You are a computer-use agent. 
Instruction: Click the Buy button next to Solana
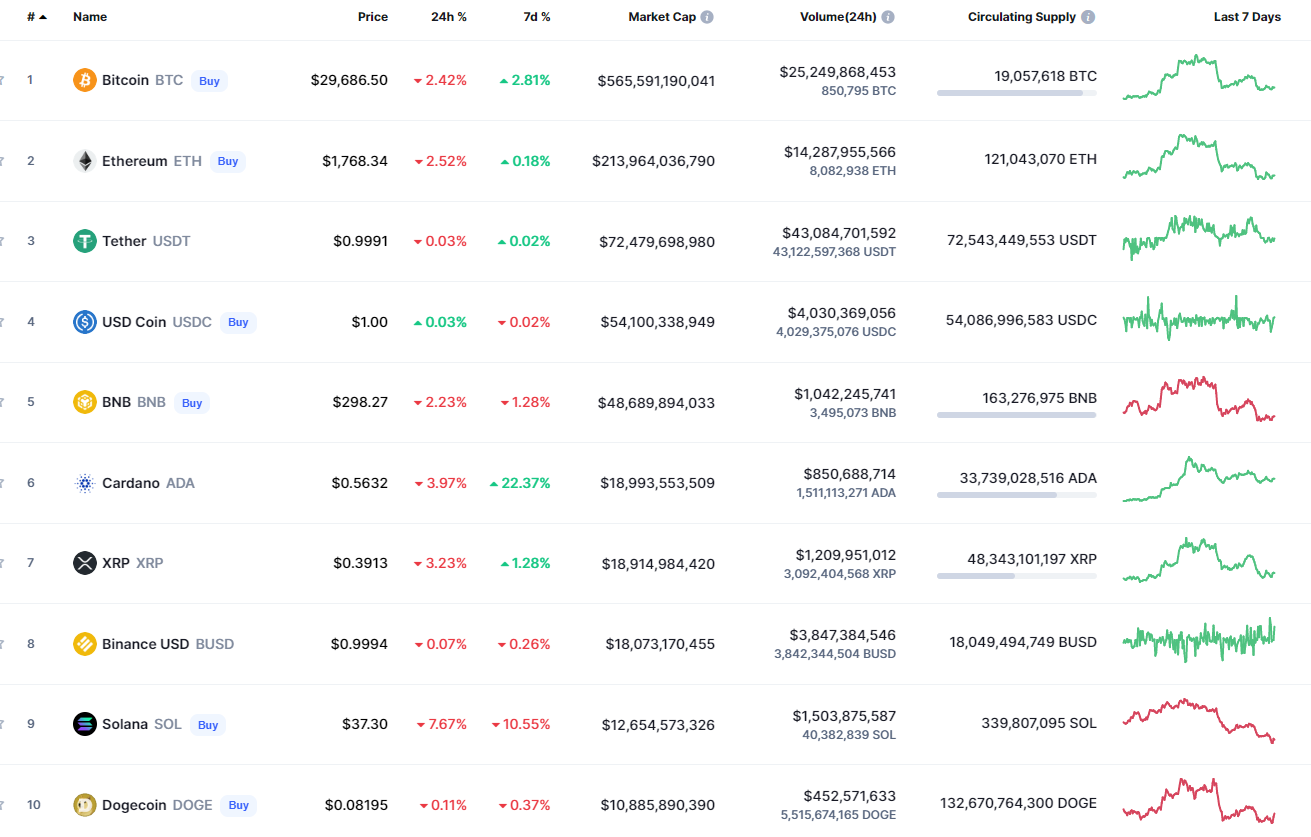coord(208,725)
